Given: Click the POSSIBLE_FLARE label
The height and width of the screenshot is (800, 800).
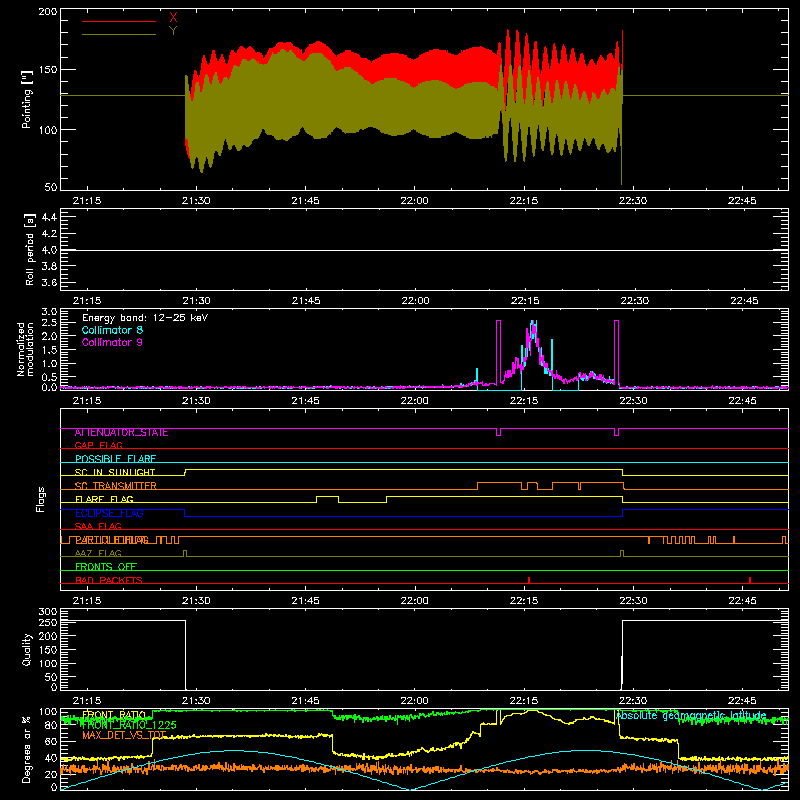Looking at the screenshot, I should 115,459.
